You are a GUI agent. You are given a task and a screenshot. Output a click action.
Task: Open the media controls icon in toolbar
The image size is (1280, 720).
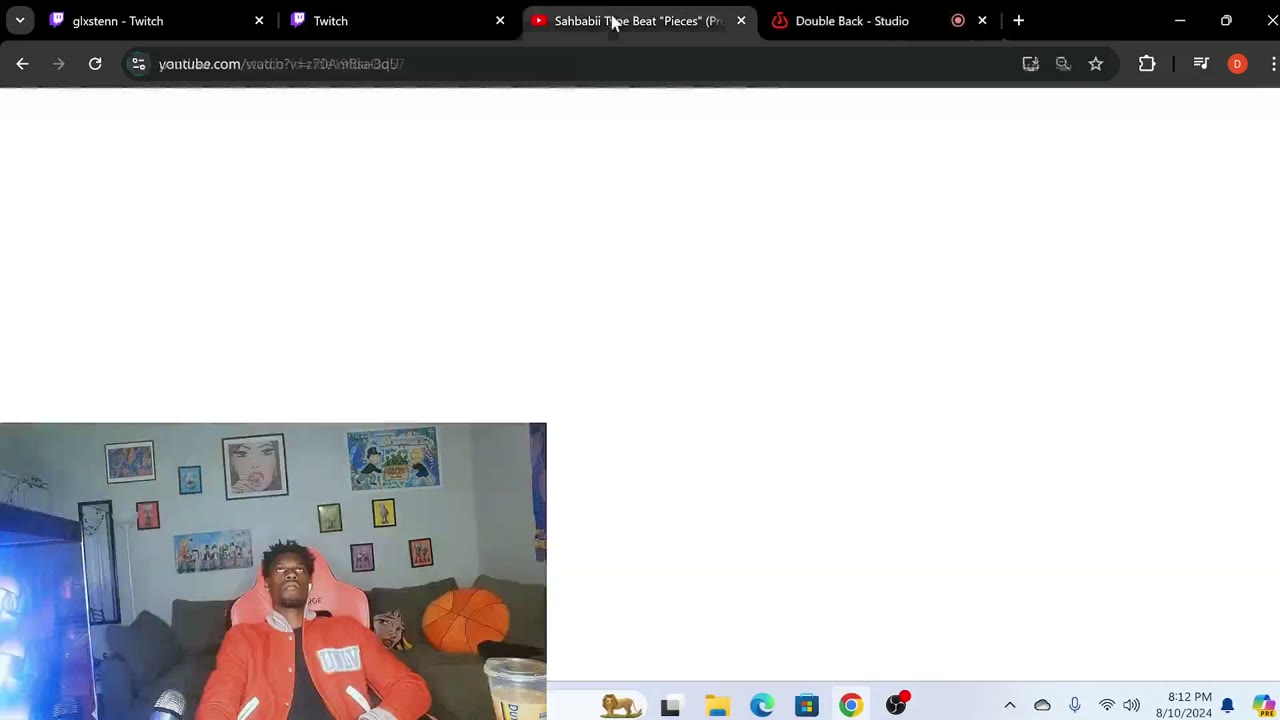(1201, 64)
